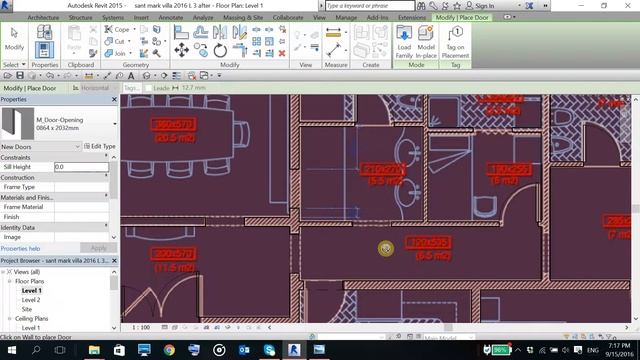
Task: Click the Open icon in quick access toolbar
Action: click(x=7, y=76)
